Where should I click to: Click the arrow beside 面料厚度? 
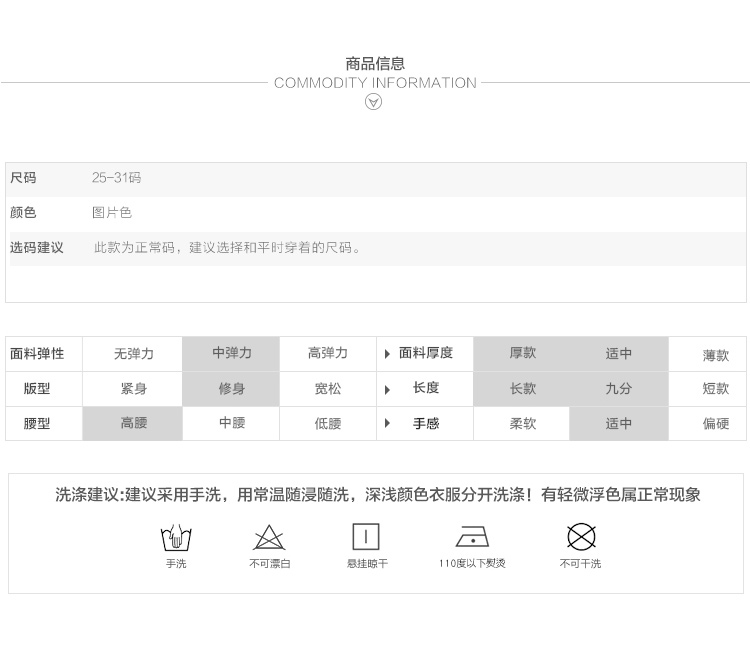tap(388, 354)
